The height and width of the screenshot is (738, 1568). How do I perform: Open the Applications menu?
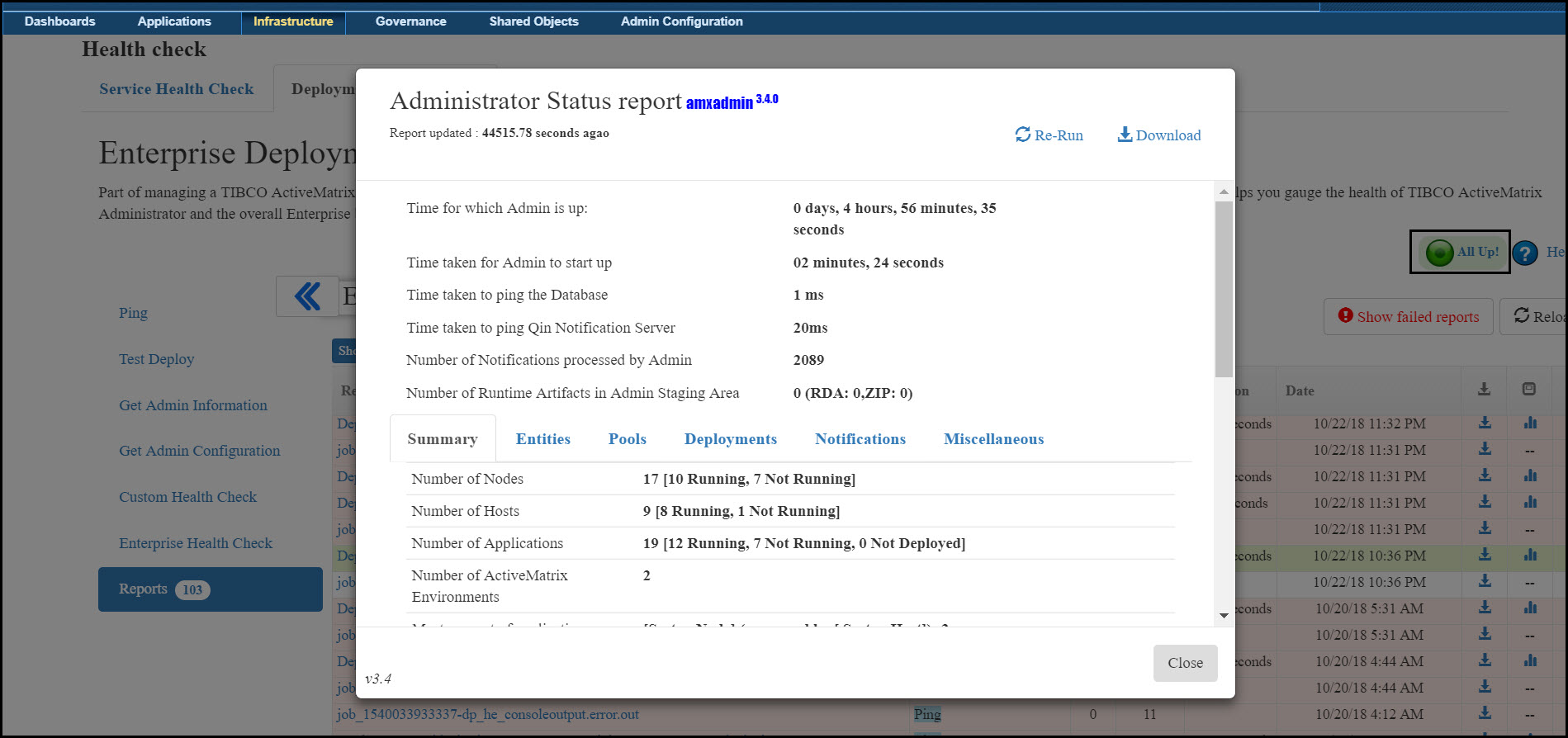(x=174, y=21)
